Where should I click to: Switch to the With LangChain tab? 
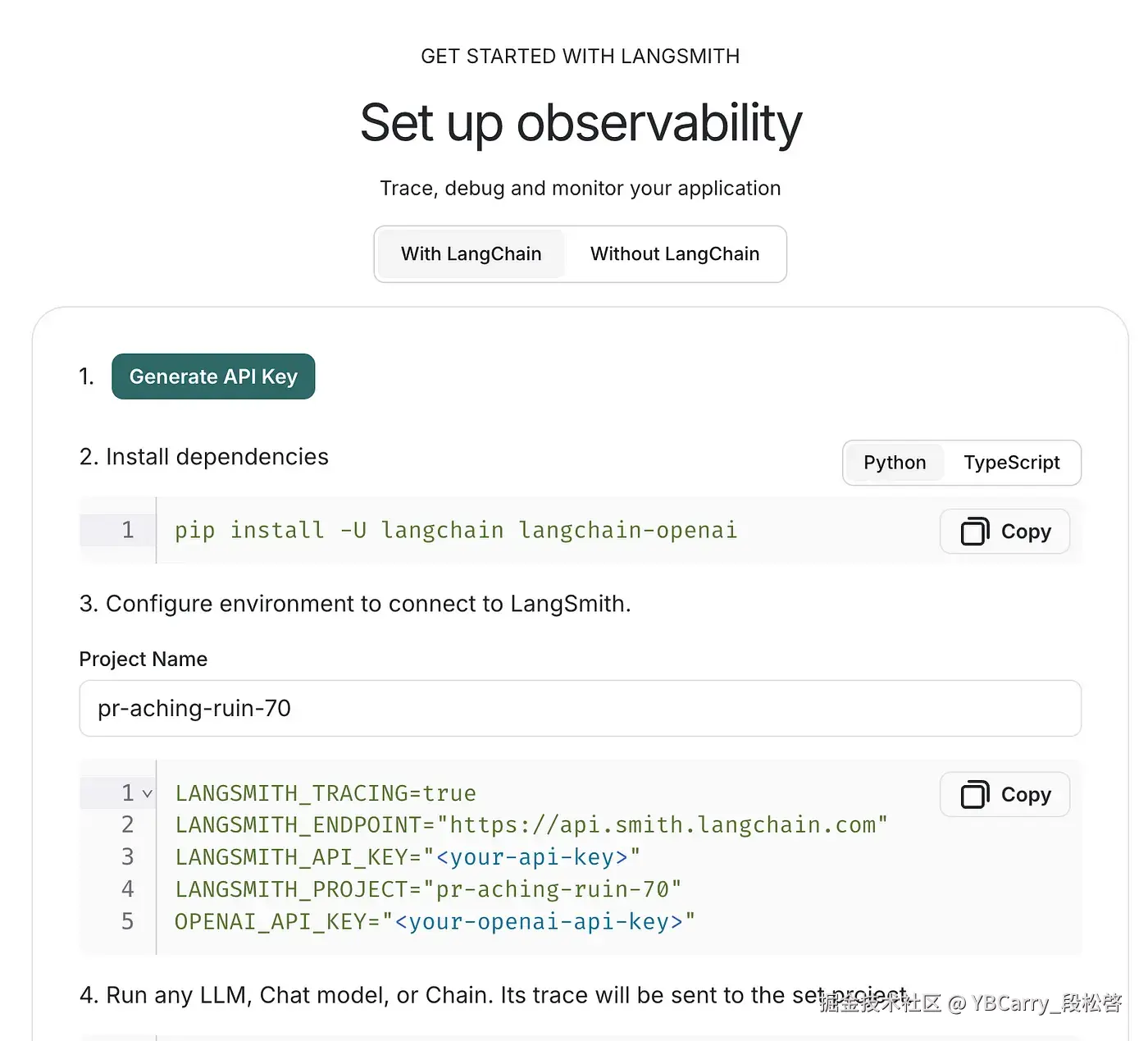click(471, 254)
